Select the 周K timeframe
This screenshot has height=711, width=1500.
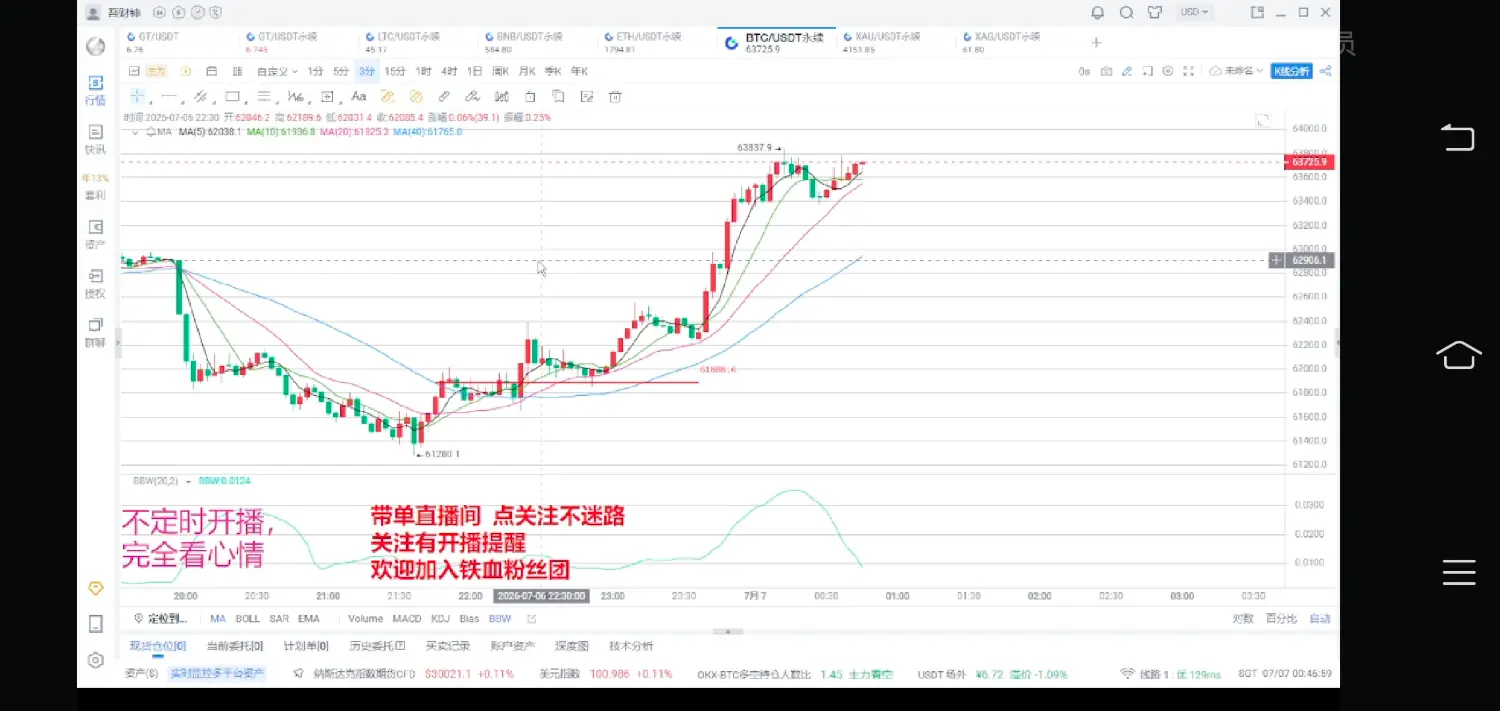(x=500, y=71)
